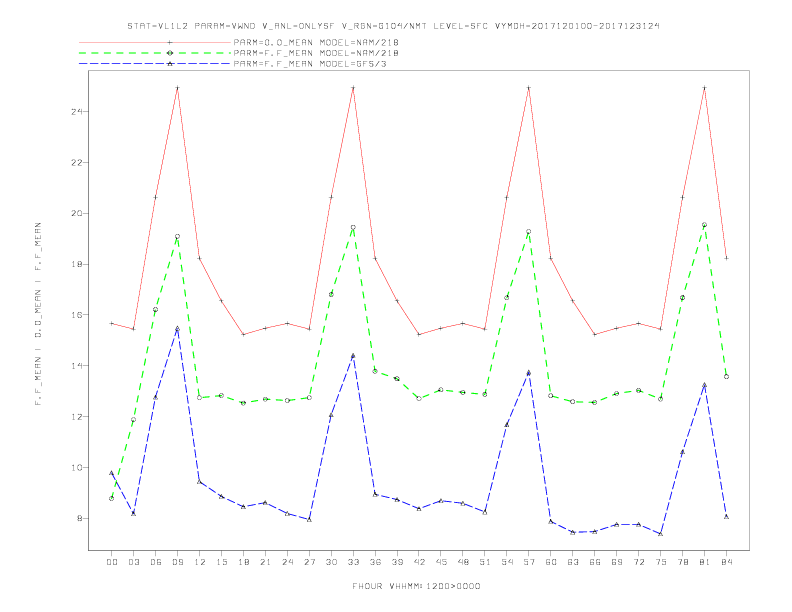Click the red line peak marker at hour 81

[x=705, y=88]
